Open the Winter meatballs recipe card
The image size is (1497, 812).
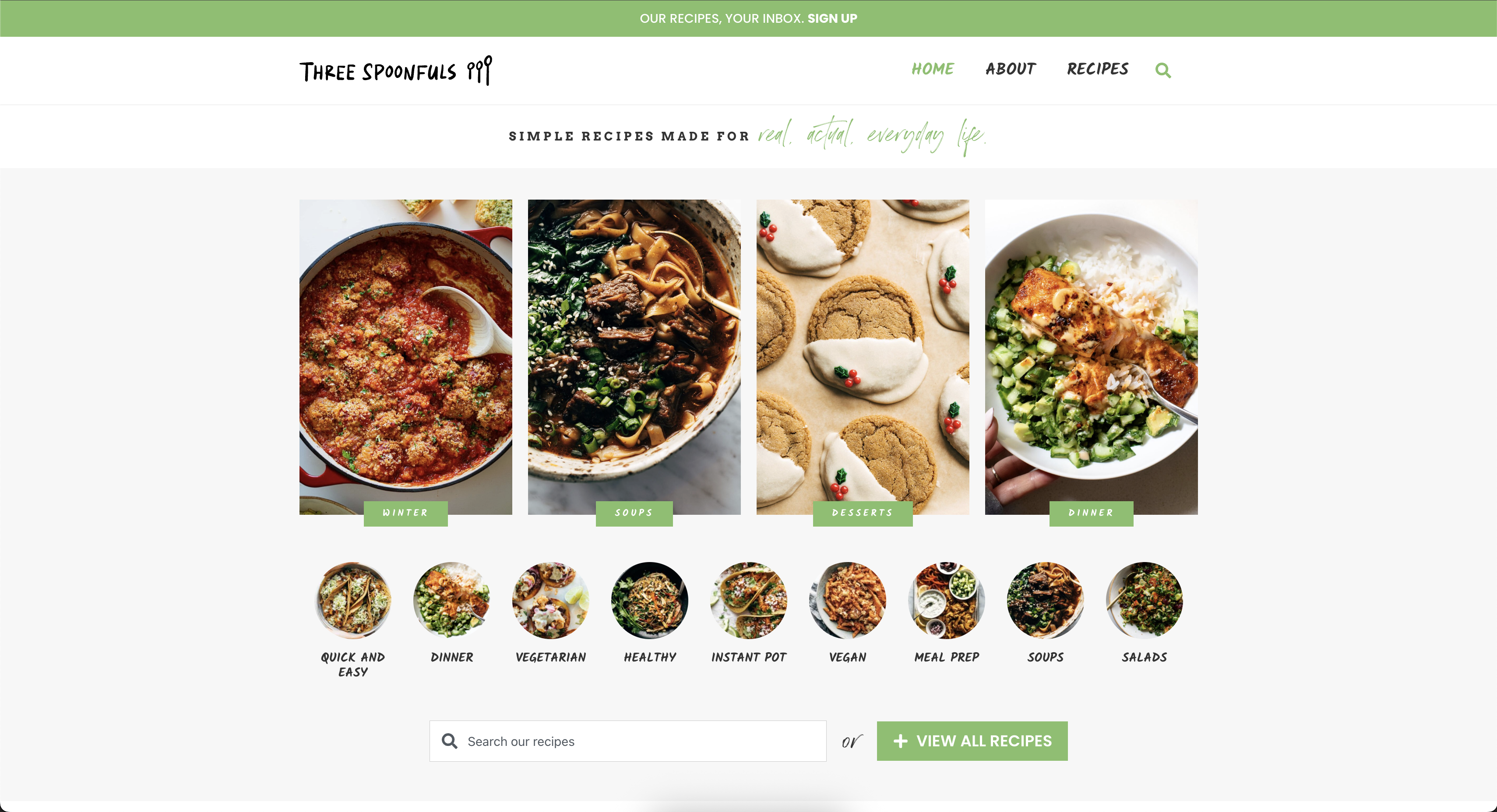(x=405, y=357)
